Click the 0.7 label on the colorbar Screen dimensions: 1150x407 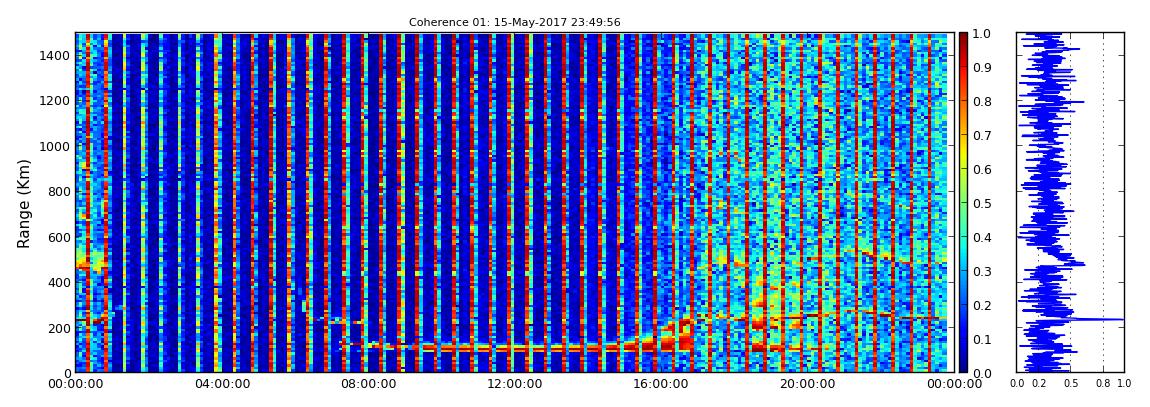click(x=981, y=136)
